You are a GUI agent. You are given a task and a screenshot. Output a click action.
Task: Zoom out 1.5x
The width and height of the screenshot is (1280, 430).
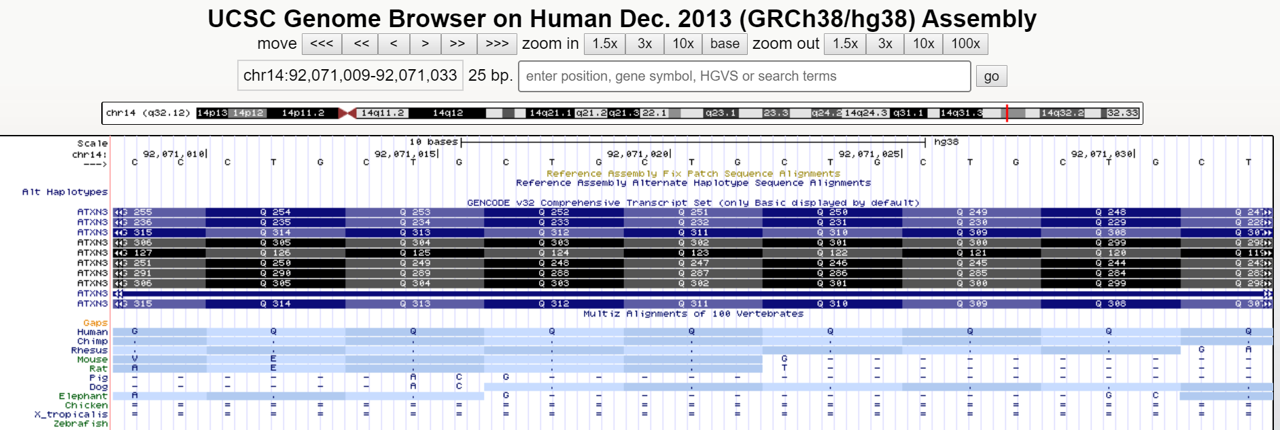point(845,43)
